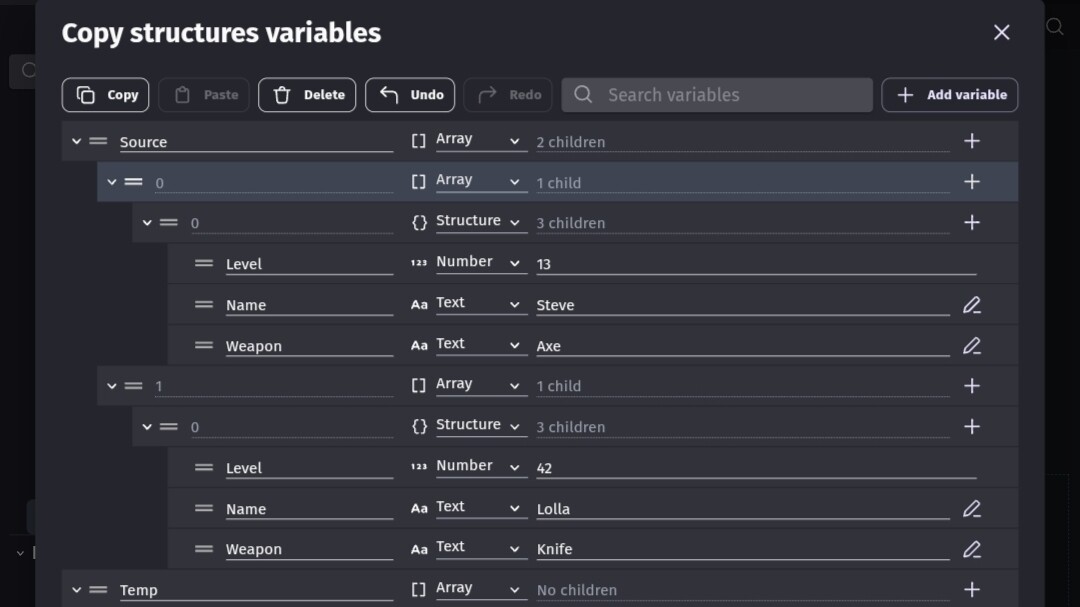
Task: Click the edit pencil for Axe value
Action: click(971, 346)
